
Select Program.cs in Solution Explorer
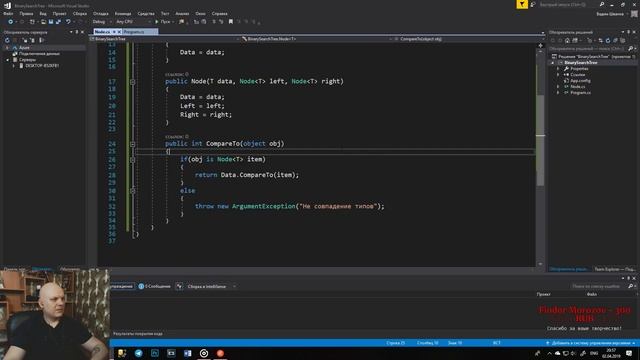(580, 93)
